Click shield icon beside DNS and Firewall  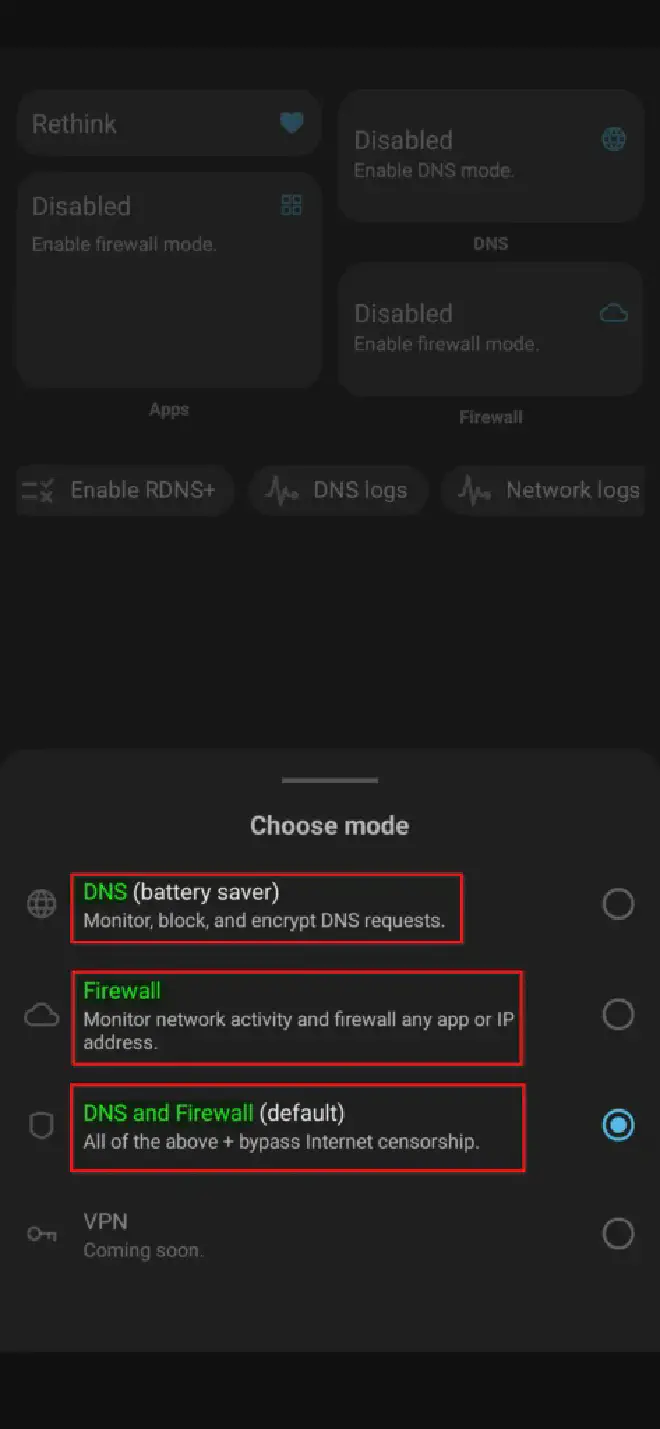pyautogui.click(x=41, y=1127)
